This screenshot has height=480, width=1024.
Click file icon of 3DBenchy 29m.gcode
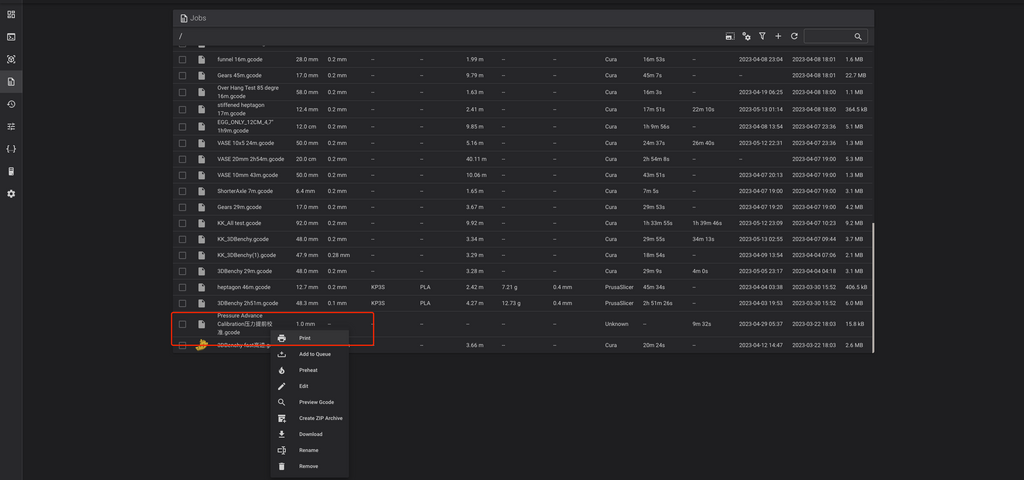click(x=202, y=271)
